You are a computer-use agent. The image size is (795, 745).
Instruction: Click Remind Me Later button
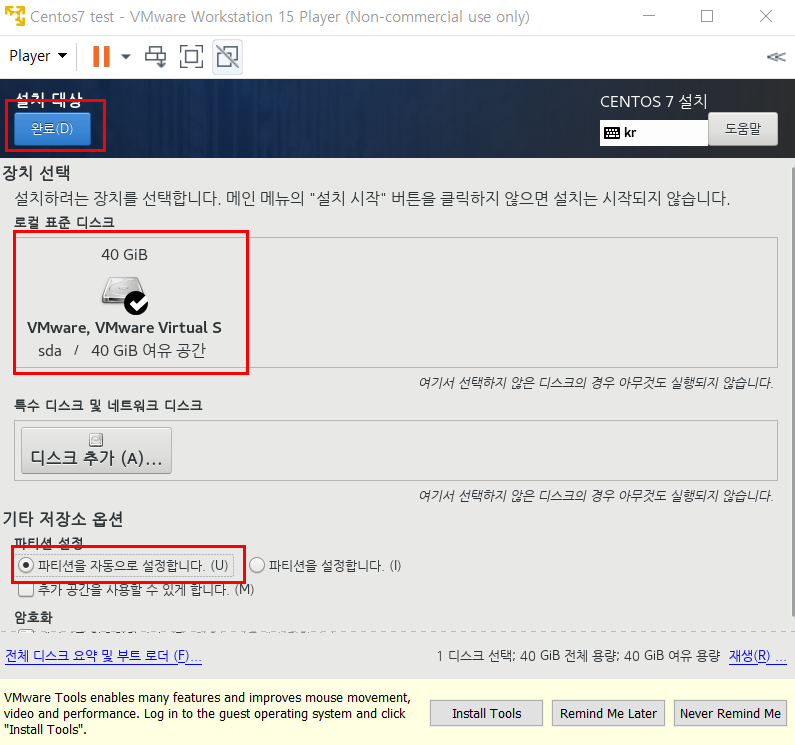pos(608,713)
